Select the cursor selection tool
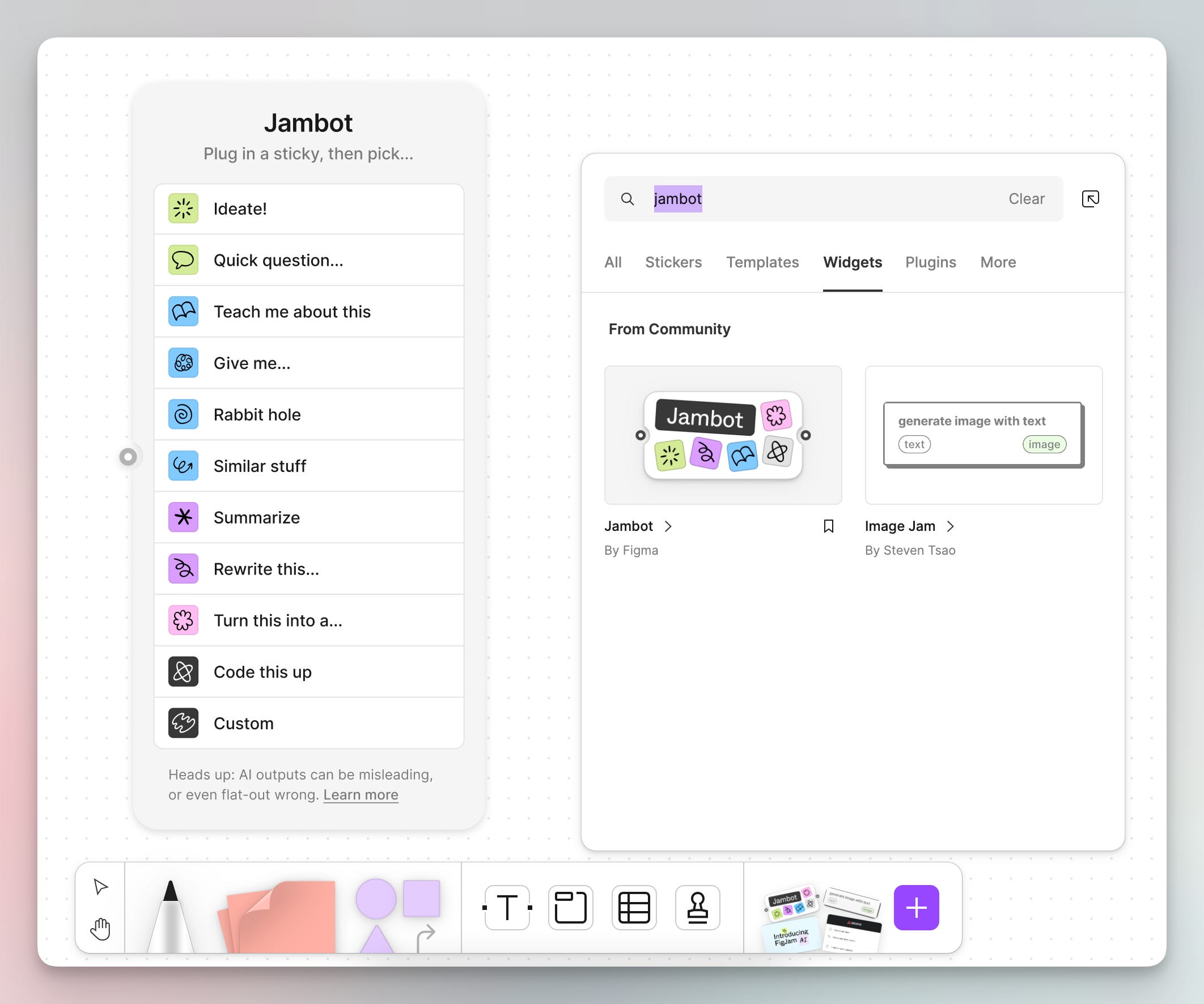 point(100,887)
